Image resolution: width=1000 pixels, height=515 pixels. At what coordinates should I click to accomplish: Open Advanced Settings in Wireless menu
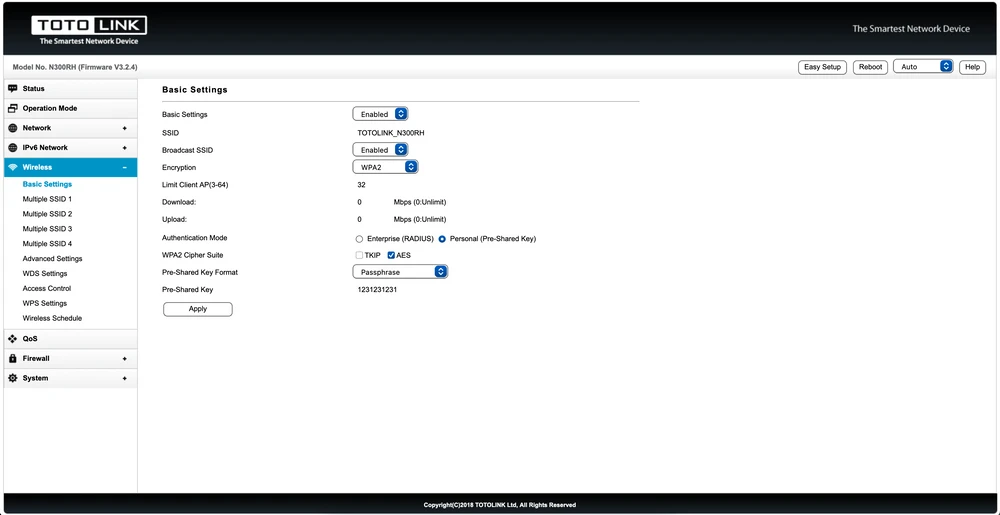(x=53, y=259)
